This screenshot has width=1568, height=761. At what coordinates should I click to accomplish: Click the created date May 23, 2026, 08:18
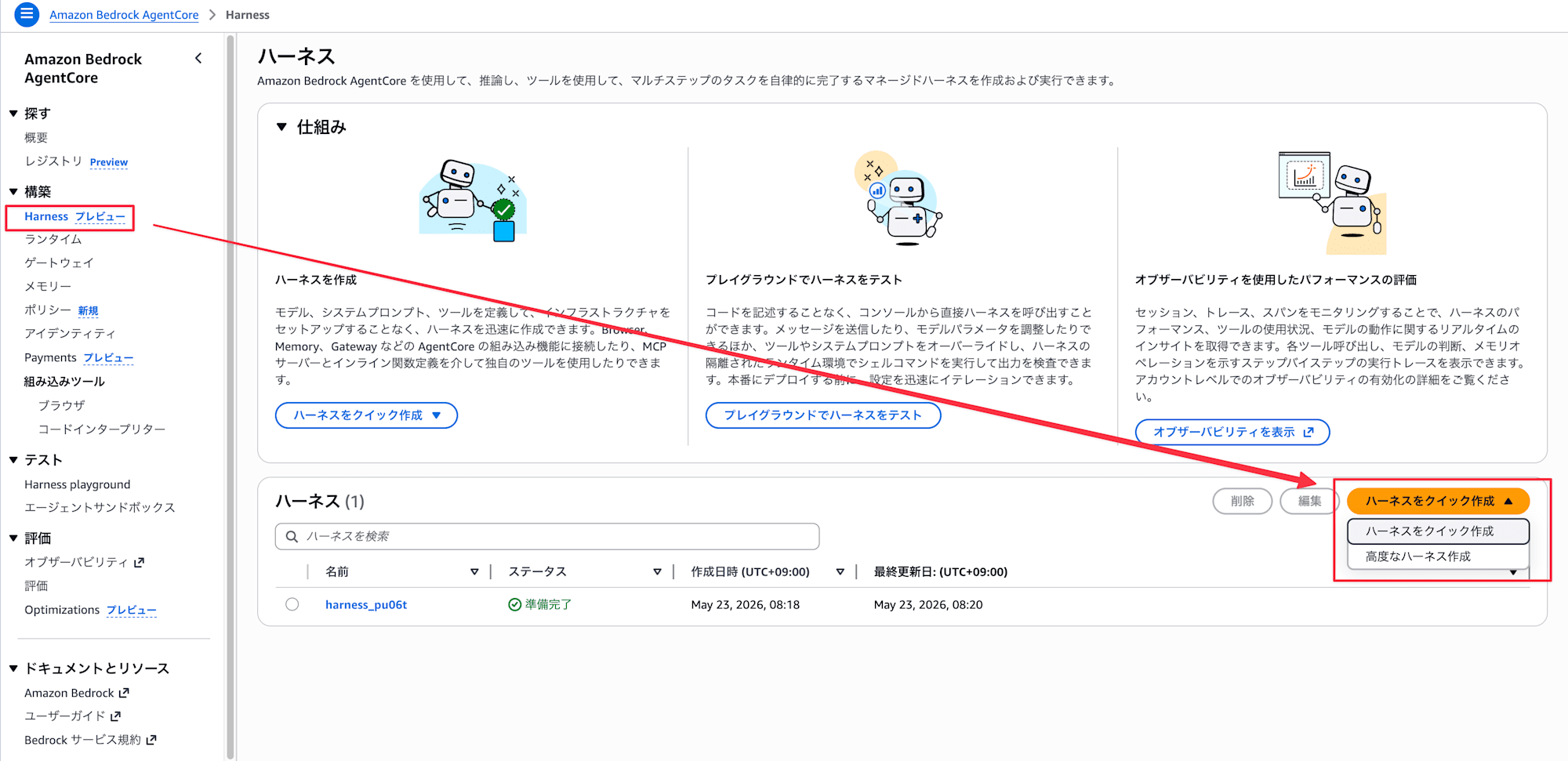click(x=746, y=604)
